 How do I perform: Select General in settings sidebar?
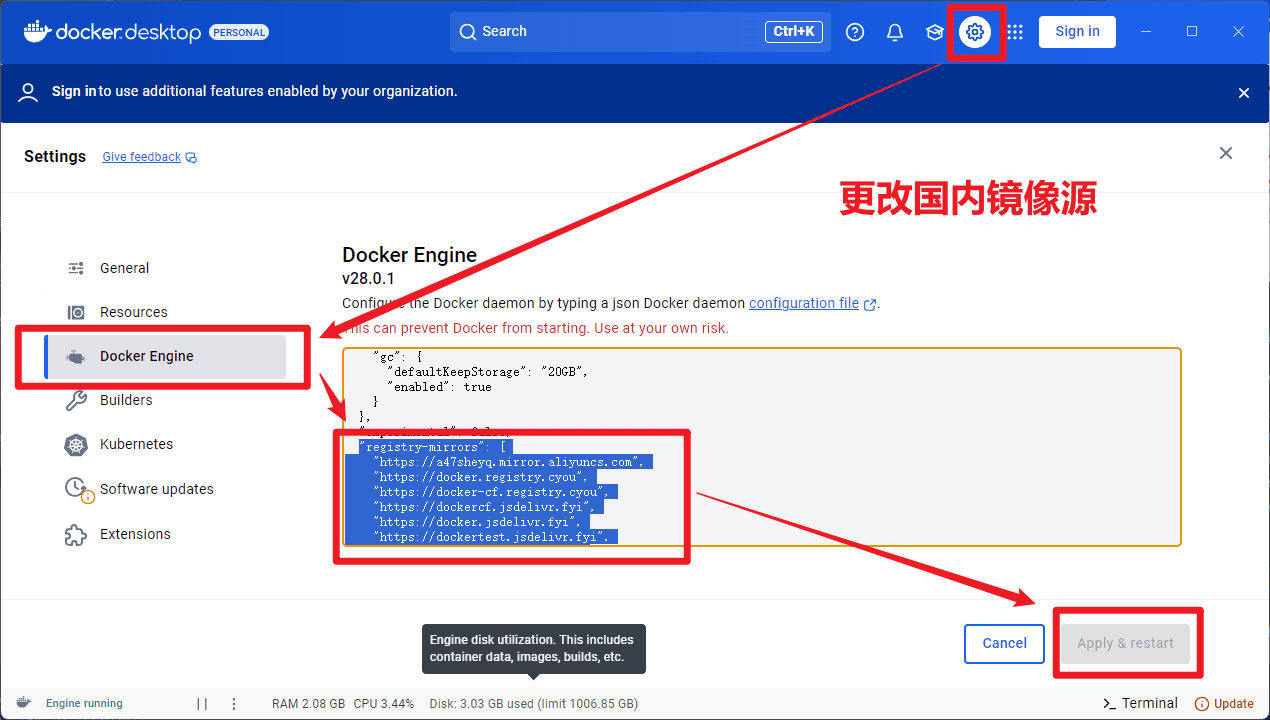[x=124, y=268]
